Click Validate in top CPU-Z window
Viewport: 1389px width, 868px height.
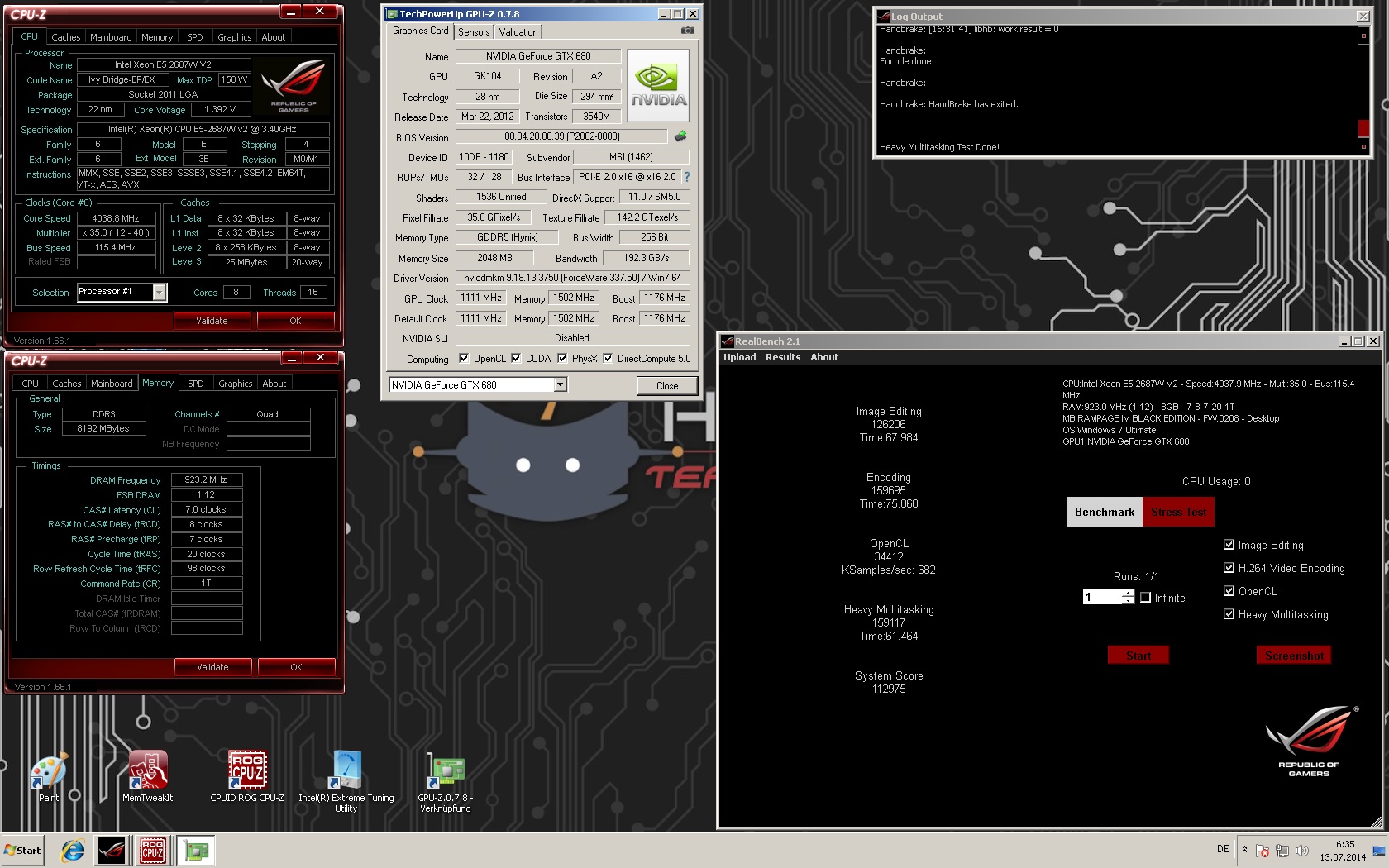212,321
